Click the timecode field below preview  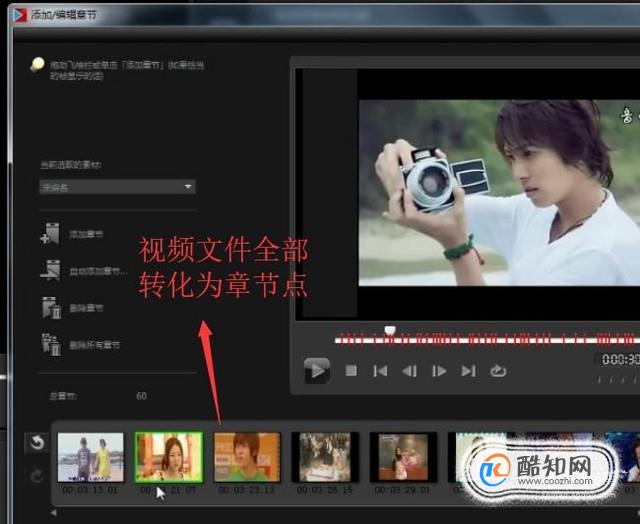click(x=618, y=360)
